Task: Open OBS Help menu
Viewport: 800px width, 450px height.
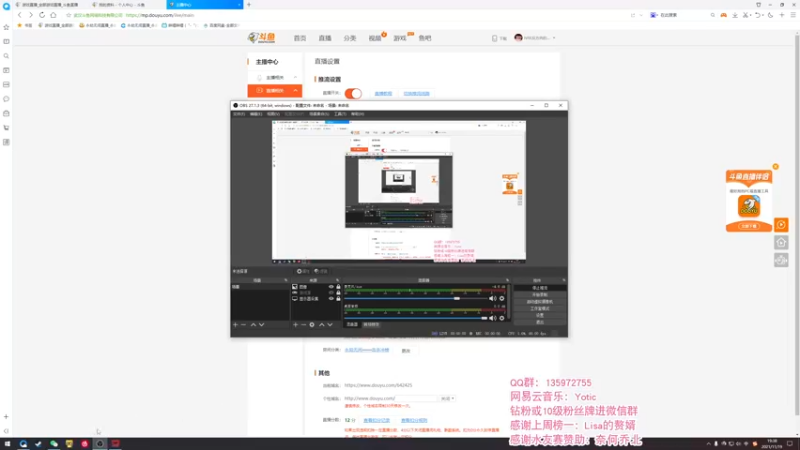Action: (x=358, y=114)
